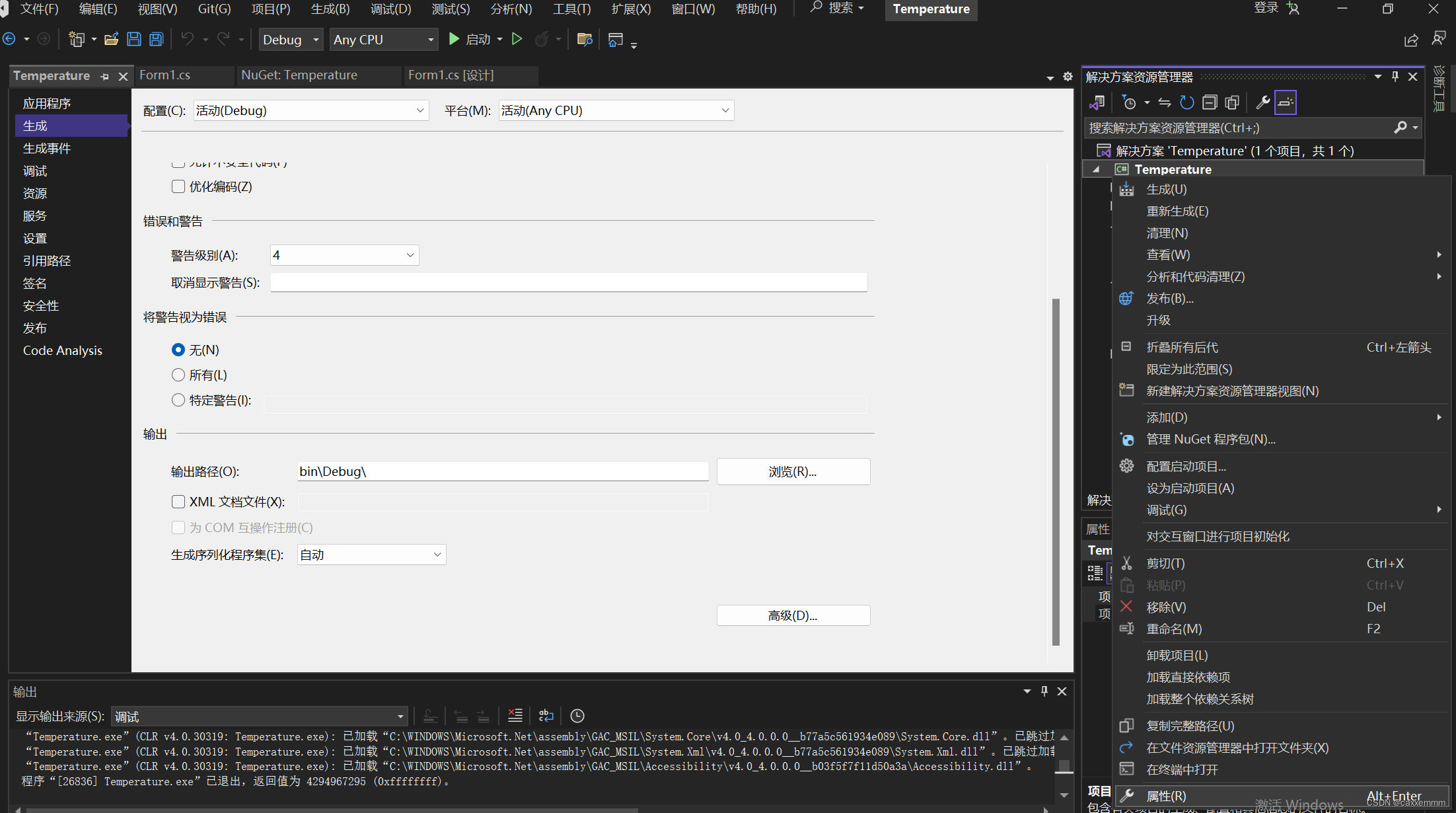
Task: Start without debugging using outlined play icon
Action: coord(517,40)
